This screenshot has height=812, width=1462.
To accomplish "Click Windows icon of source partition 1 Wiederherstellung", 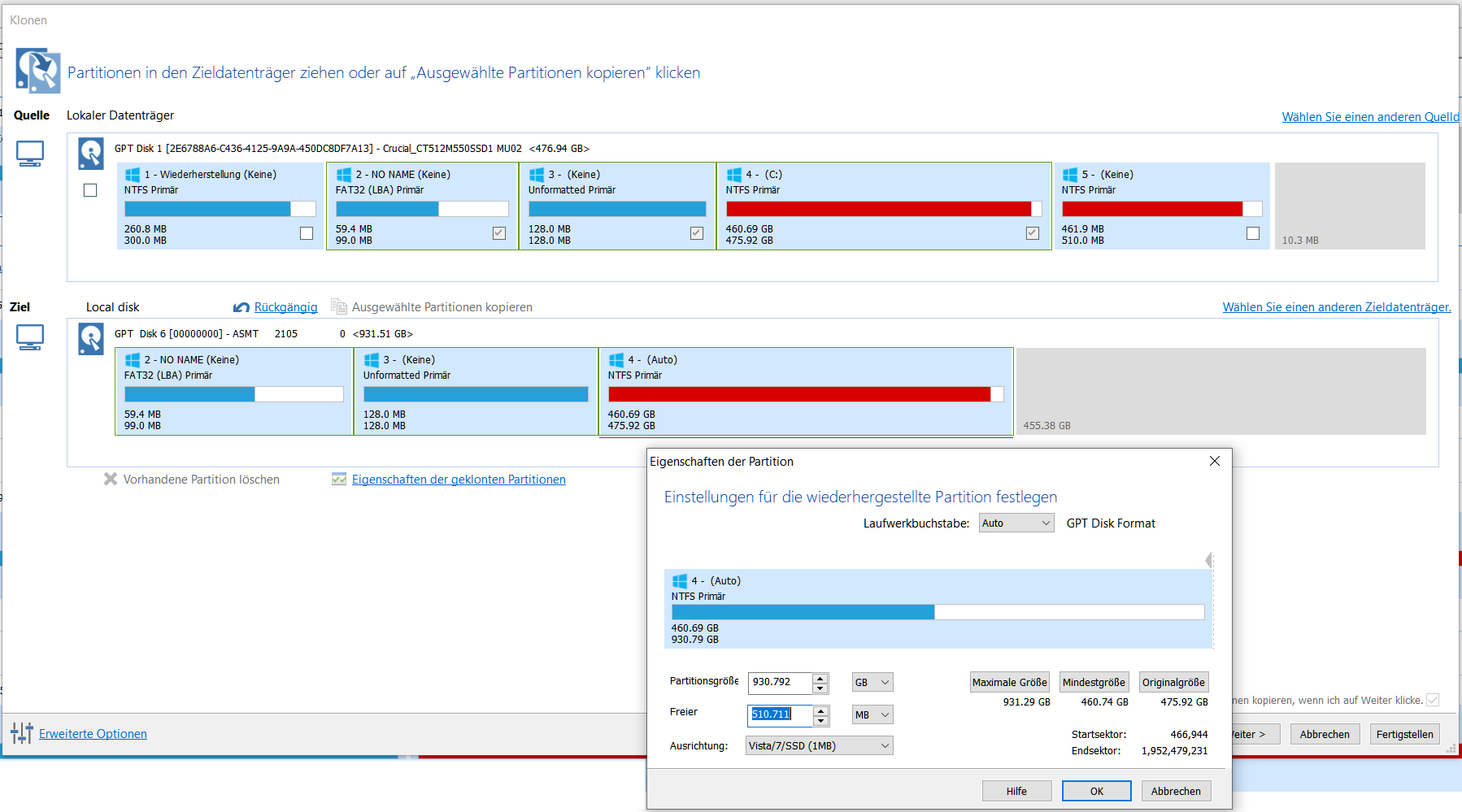I will coord(133,175).
